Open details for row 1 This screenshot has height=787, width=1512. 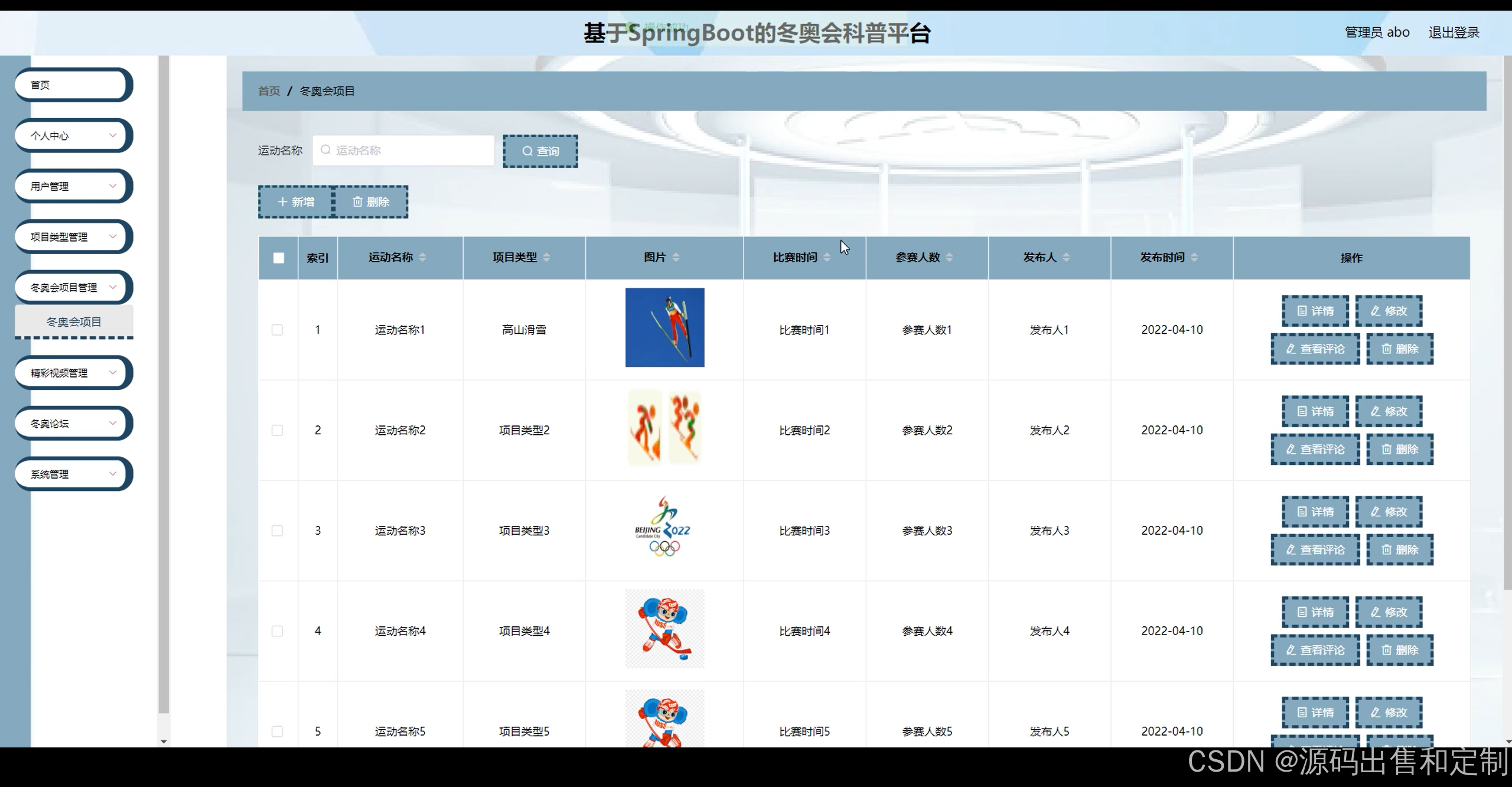point(1315,311)
